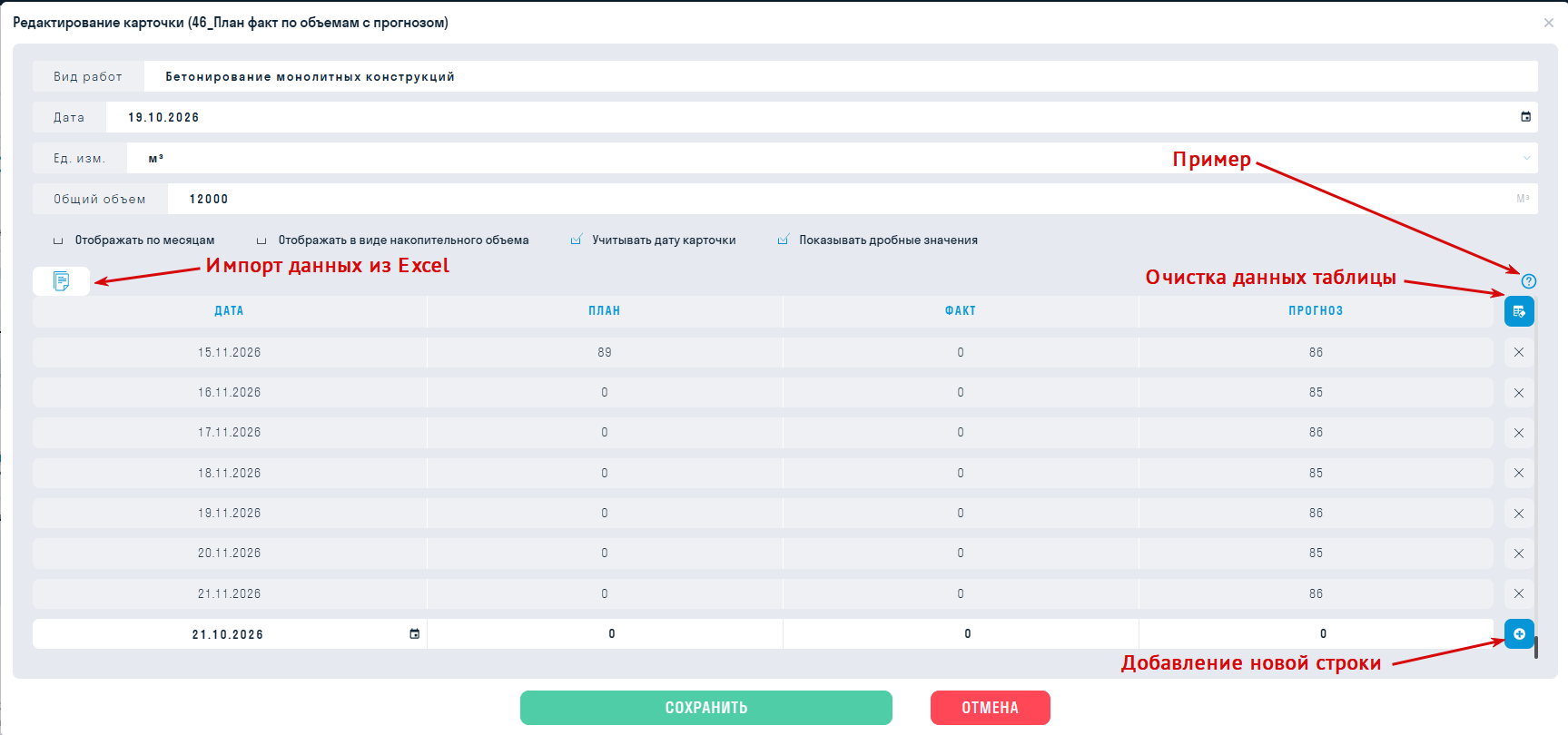Delete the 15.11.2026 row
Viewport: 1568px width, 735px height.
pos(1519,352)
